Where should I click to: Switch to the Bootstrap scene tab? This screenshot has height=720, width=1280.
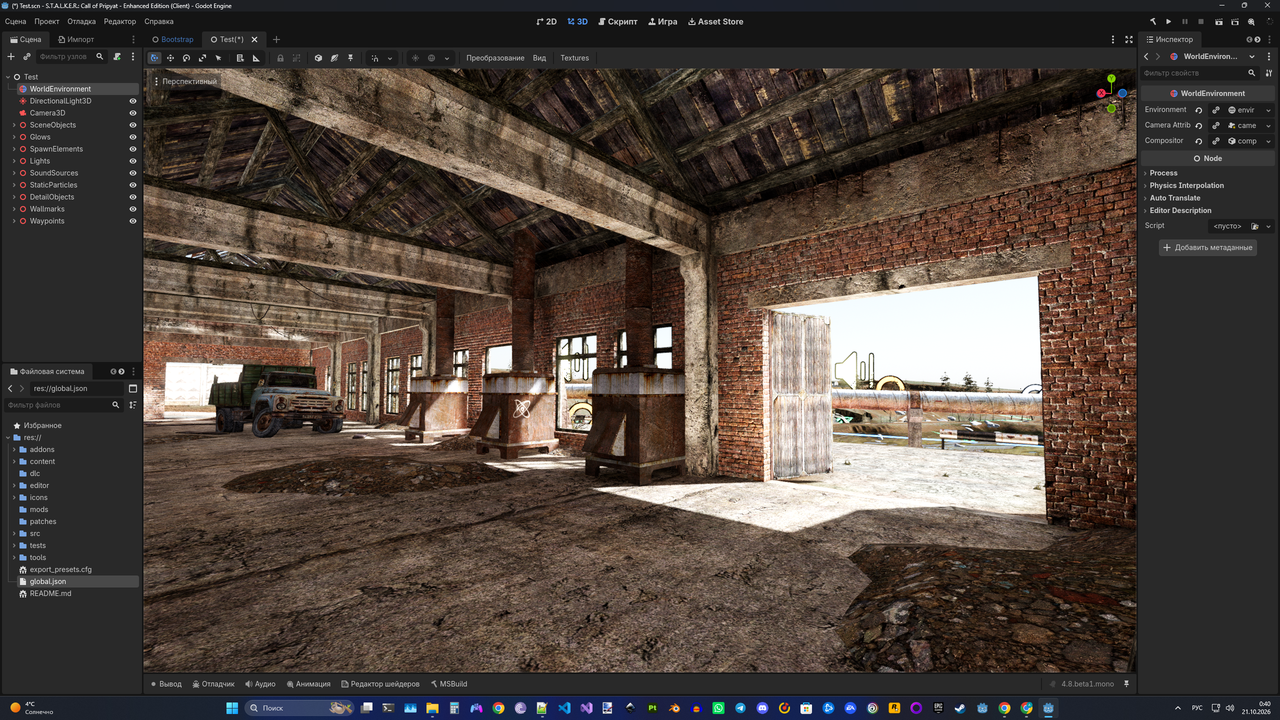point(173,40)
